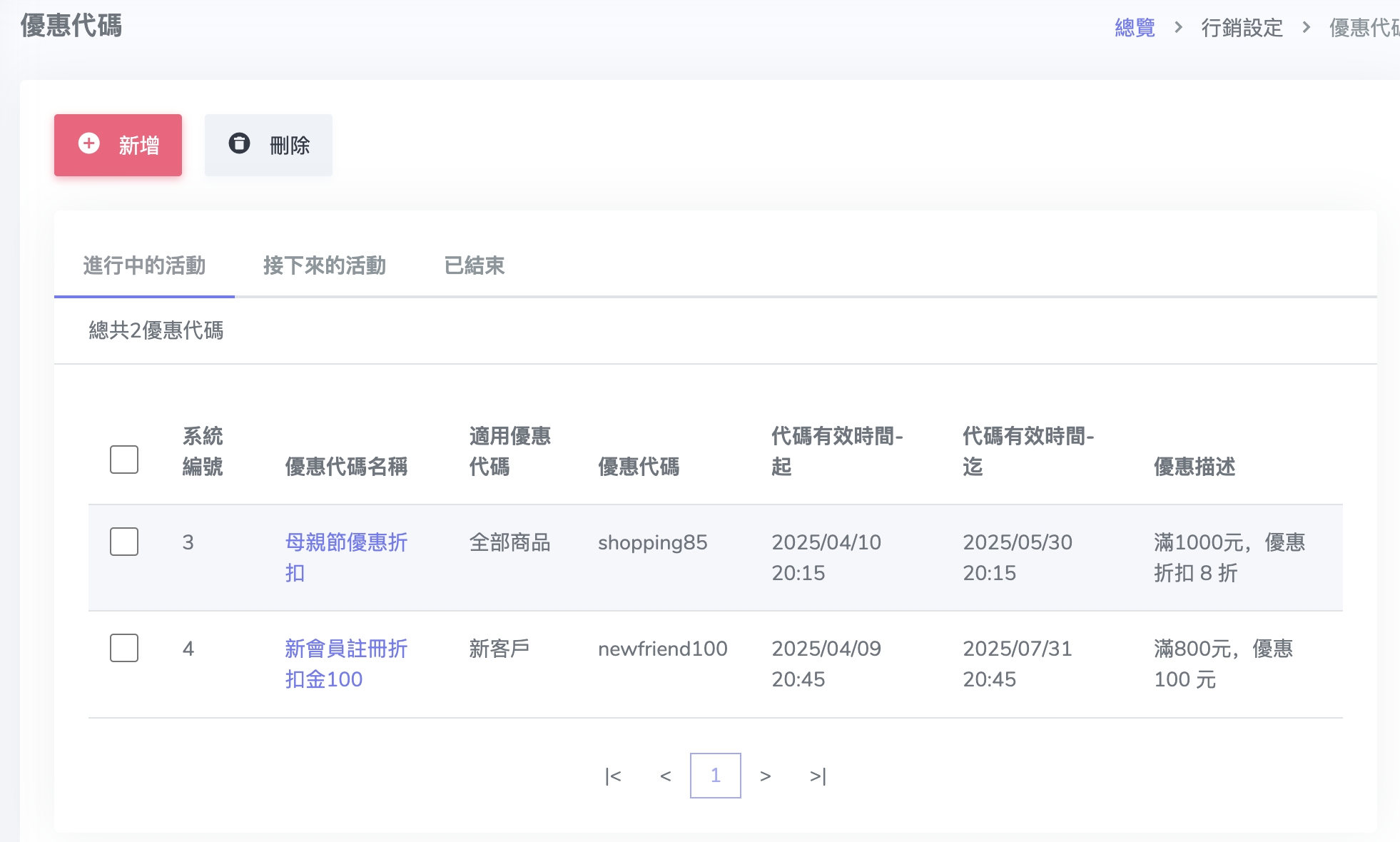Click the trash icon on 刪除 button
The image size is (1400, 842).
point(239,143)
